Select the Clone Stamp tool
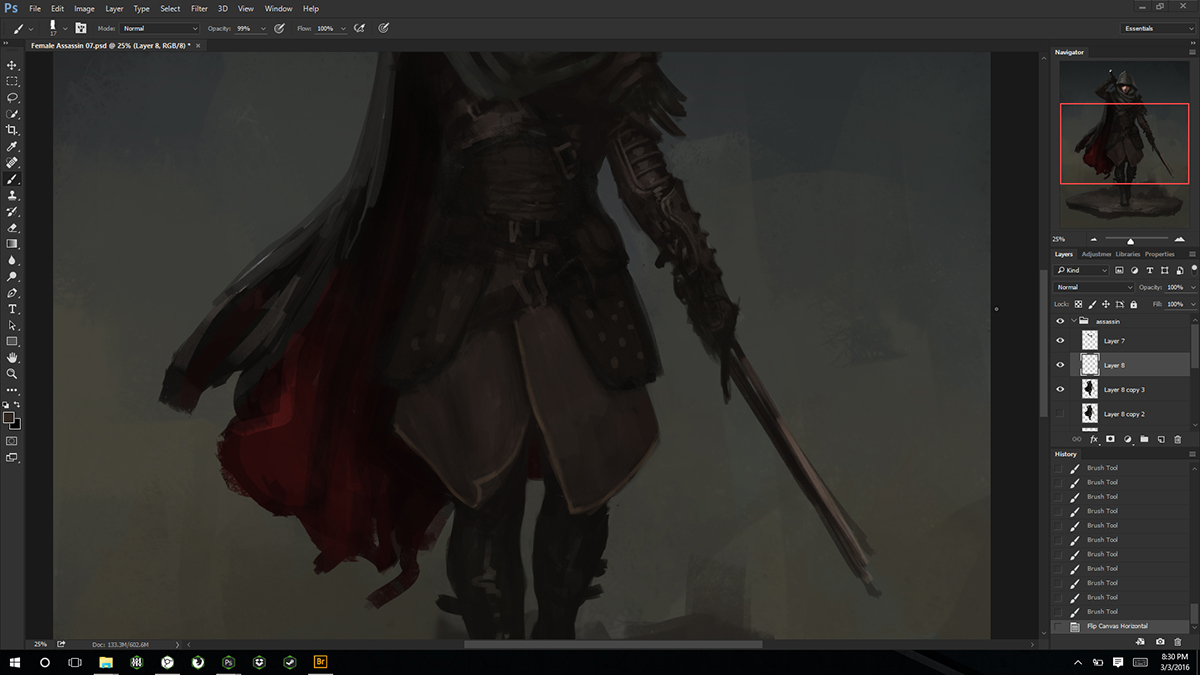This screenshot has width=1200, height=675. click(12, 195)
